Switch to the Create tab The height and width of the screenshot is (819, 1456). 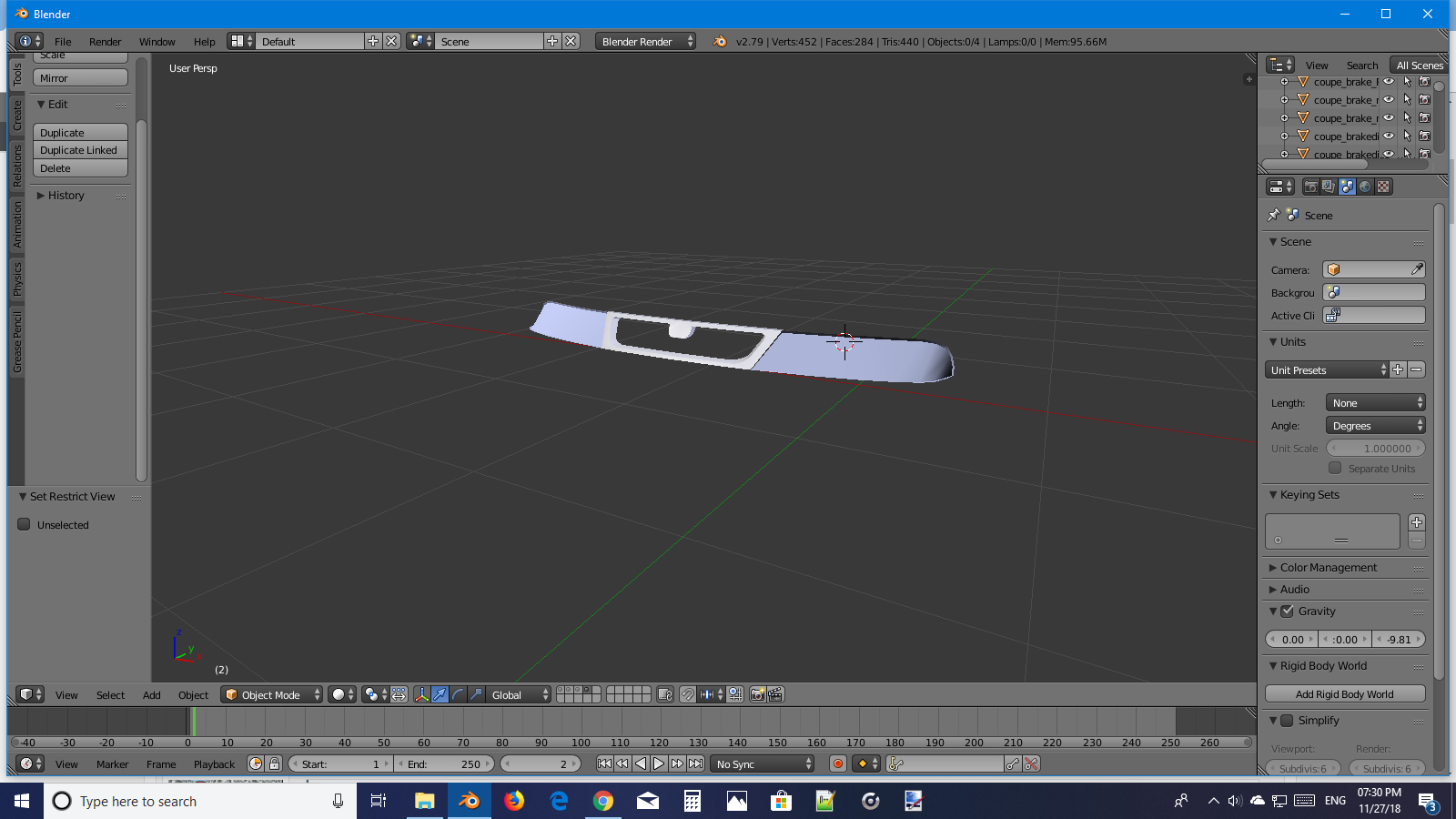(16, 116)
